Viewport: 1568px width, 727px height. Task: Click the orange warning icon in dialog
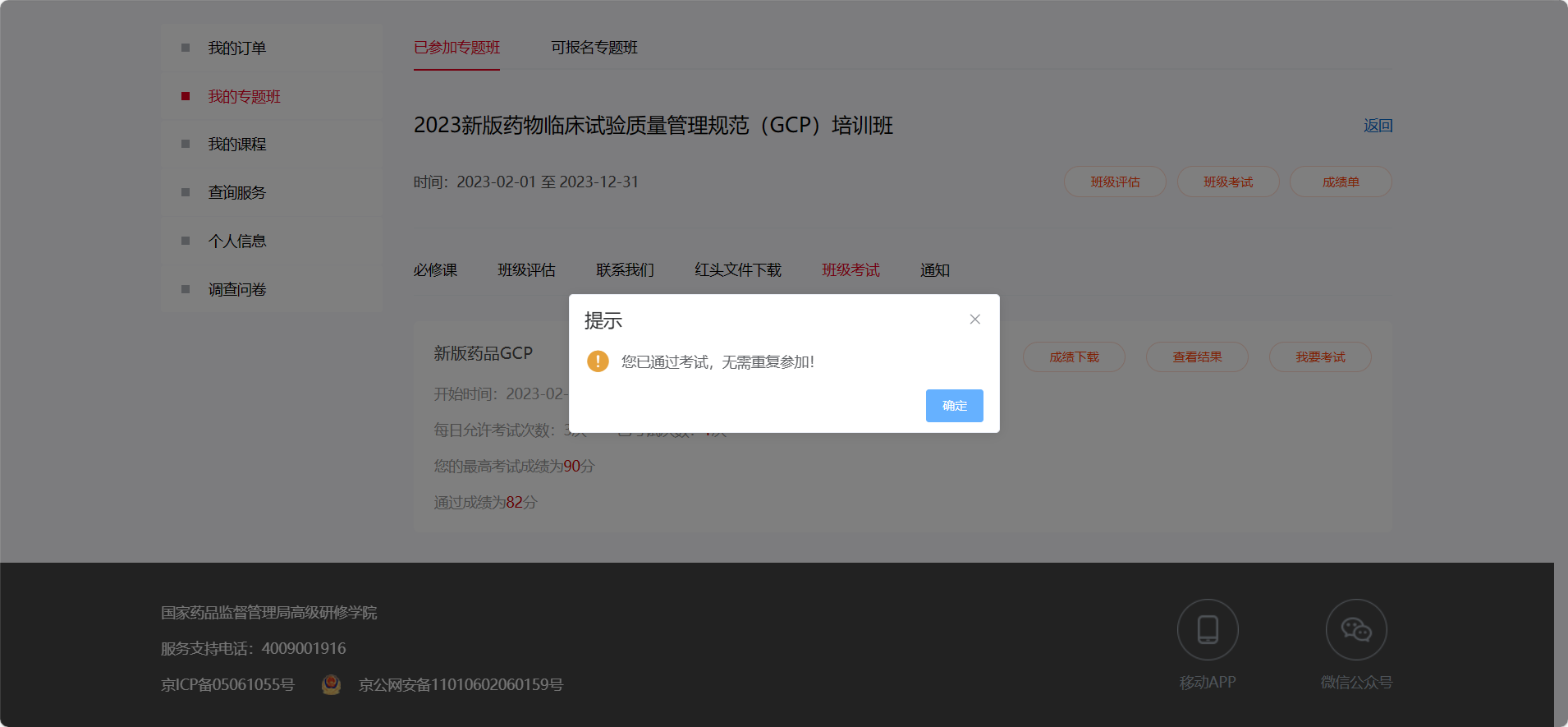coord(598,361)
